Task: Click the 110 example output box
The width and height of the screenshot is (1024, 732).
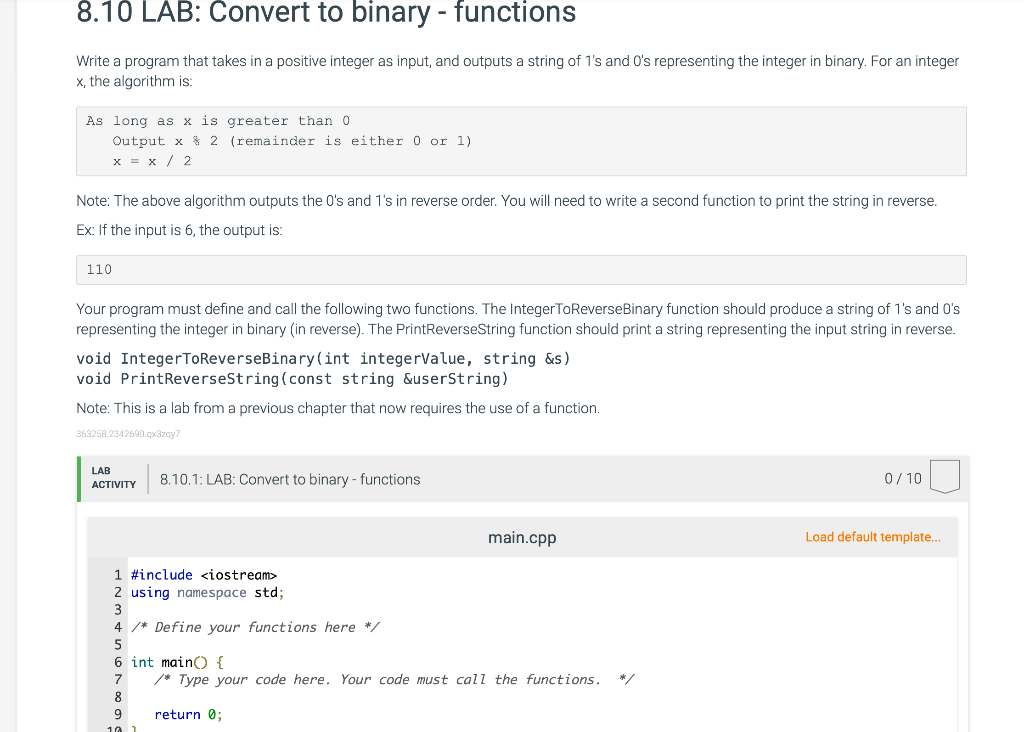Action: [x=521, y=270]
